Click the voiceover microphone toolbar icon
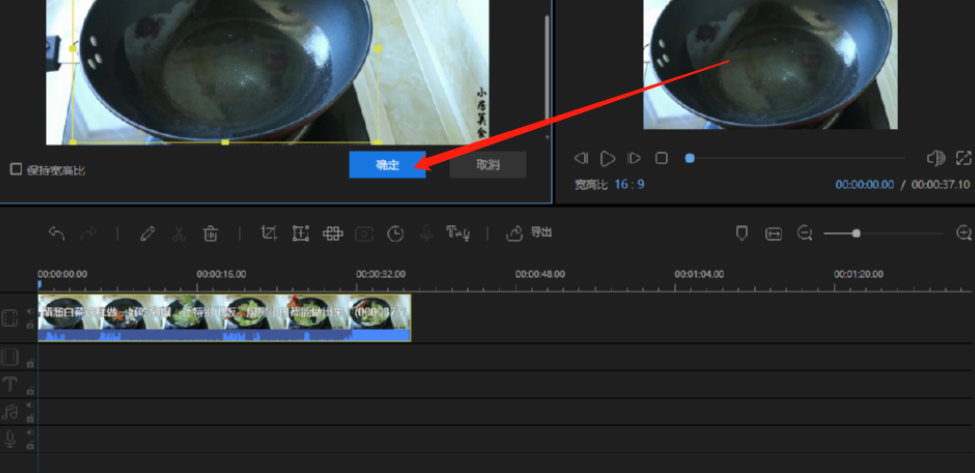This screenshot has height=473, width=975. pos(427,234)
